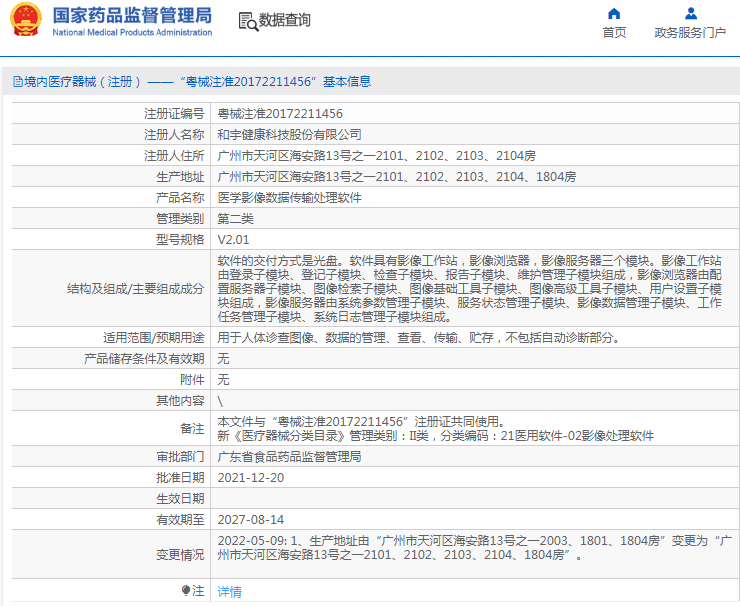
Task: Click the 批准日期 row label
Action: point(180,478)
